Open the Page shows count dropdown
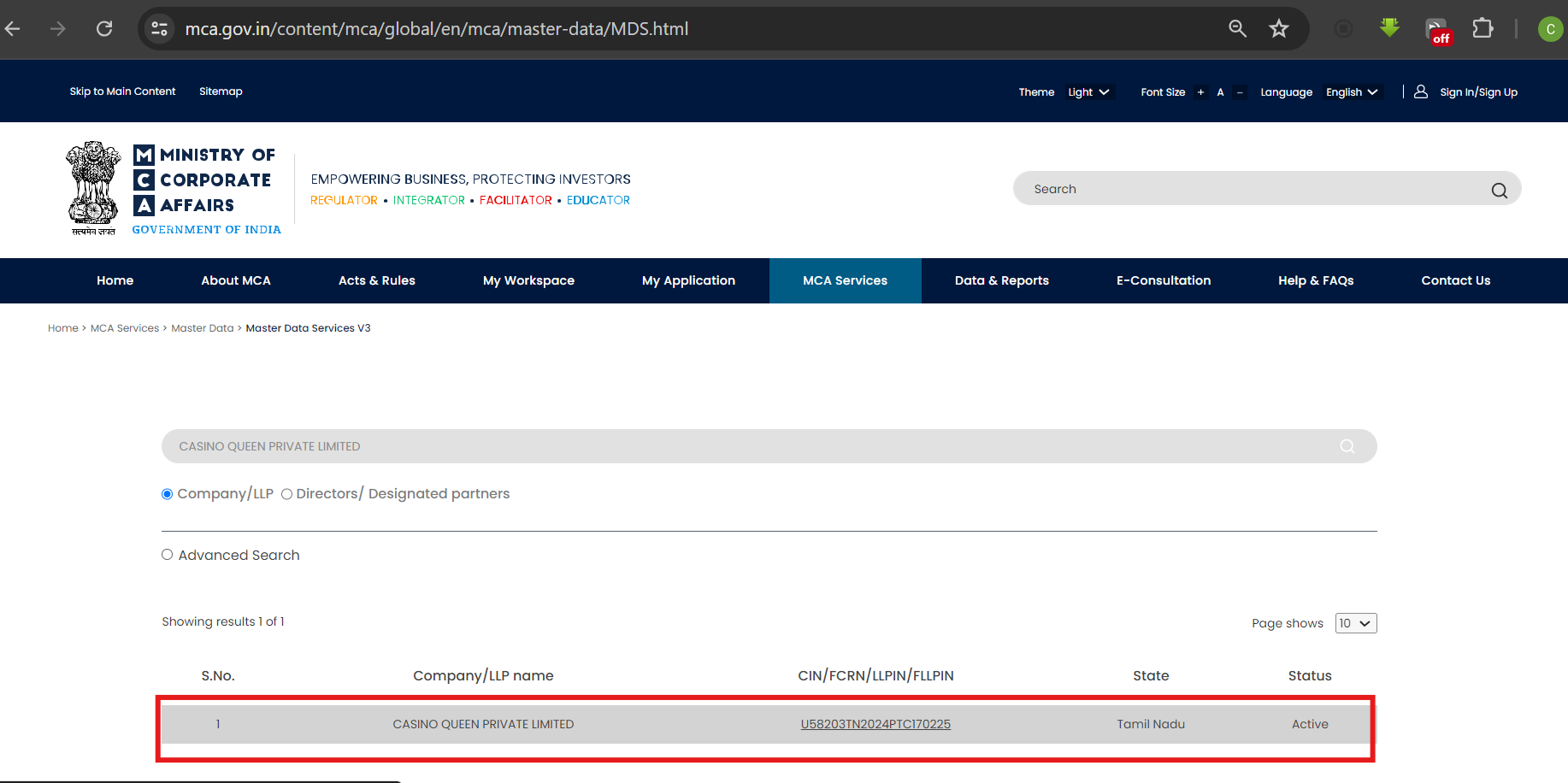The height and width of the screenshot is (783, 1568). (1355, 623)
